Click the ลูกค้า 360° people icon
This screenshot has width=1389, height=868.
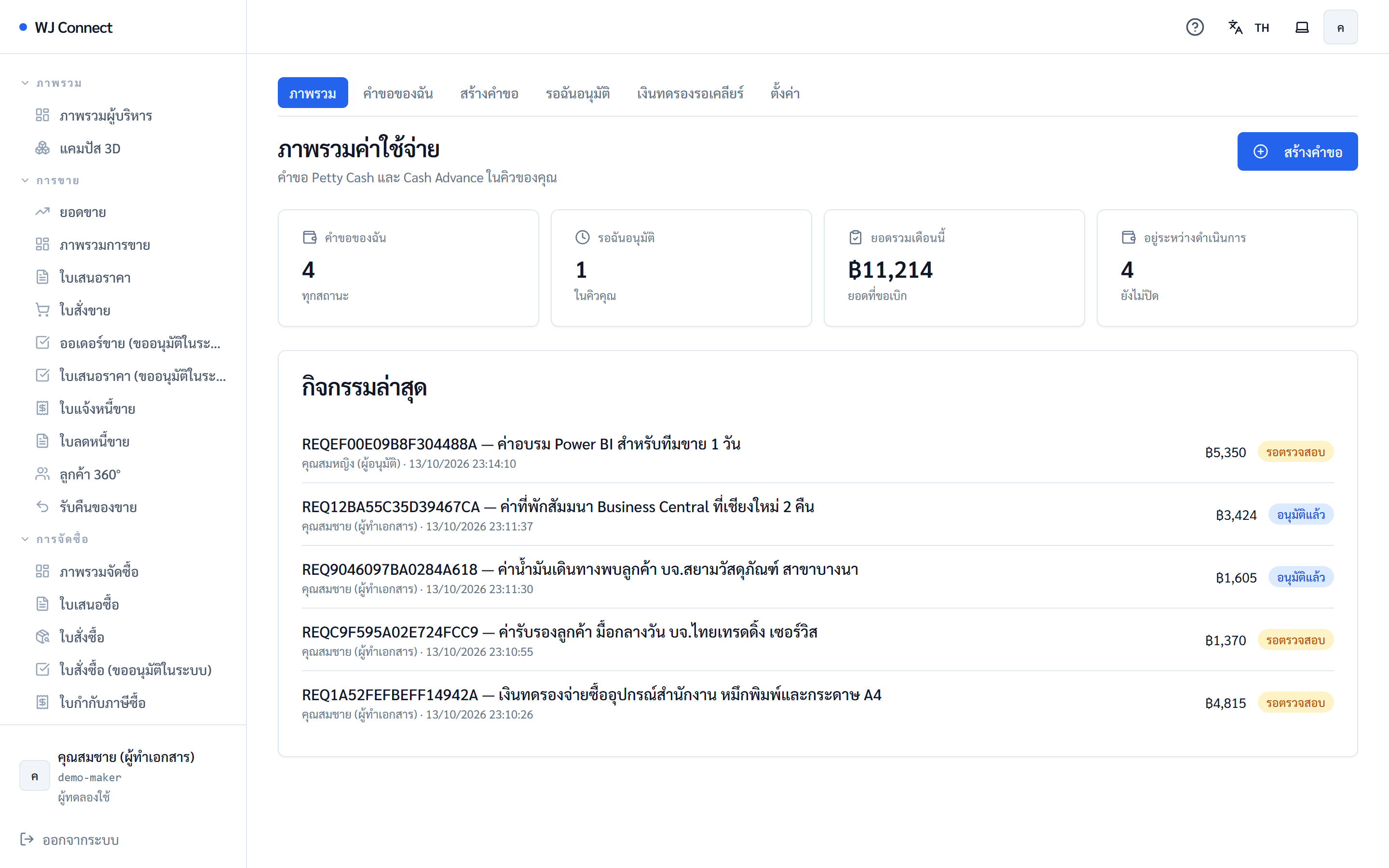(42, 474)
